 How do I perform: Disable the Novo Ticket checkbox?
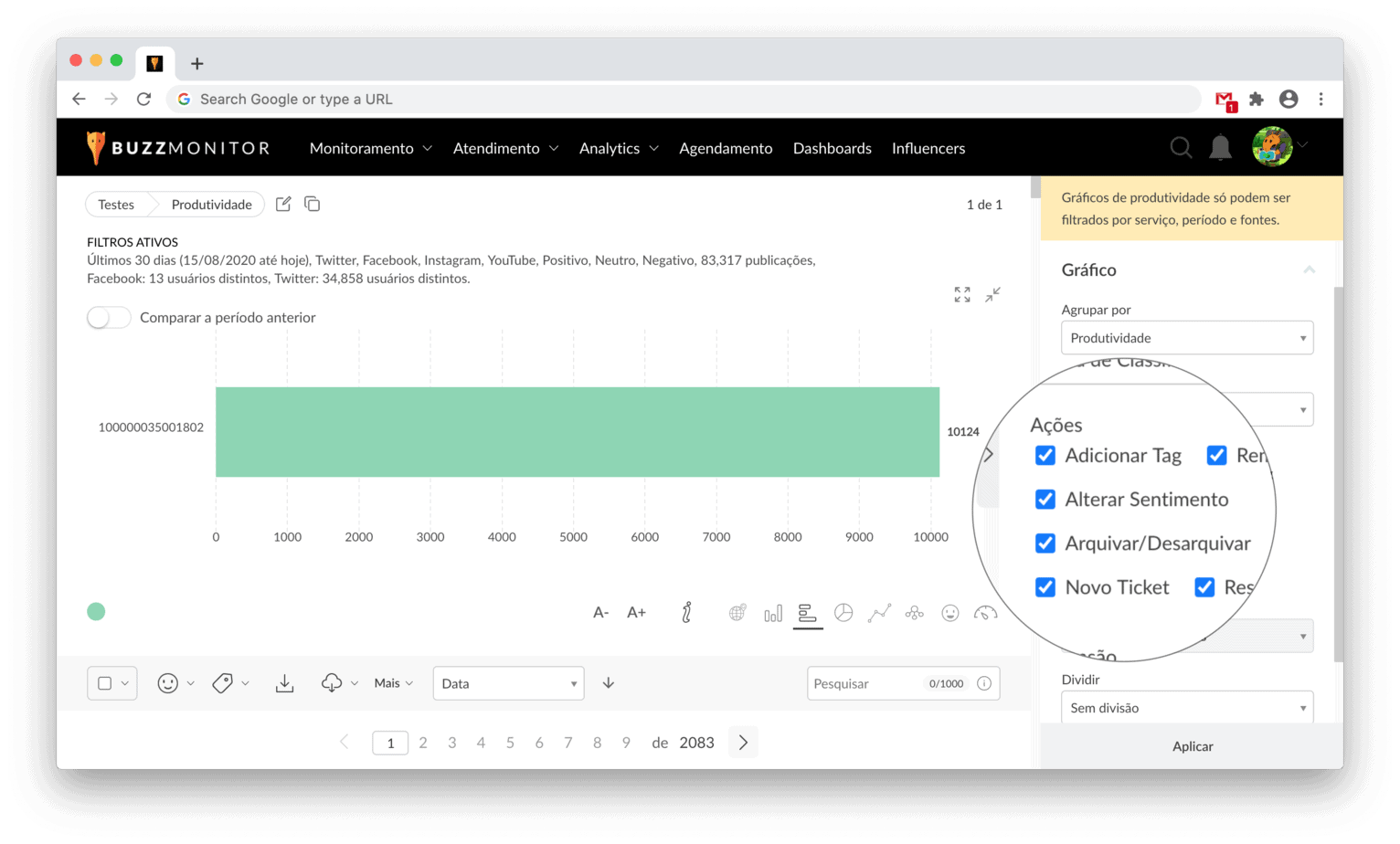click(x=1045, y=587)
